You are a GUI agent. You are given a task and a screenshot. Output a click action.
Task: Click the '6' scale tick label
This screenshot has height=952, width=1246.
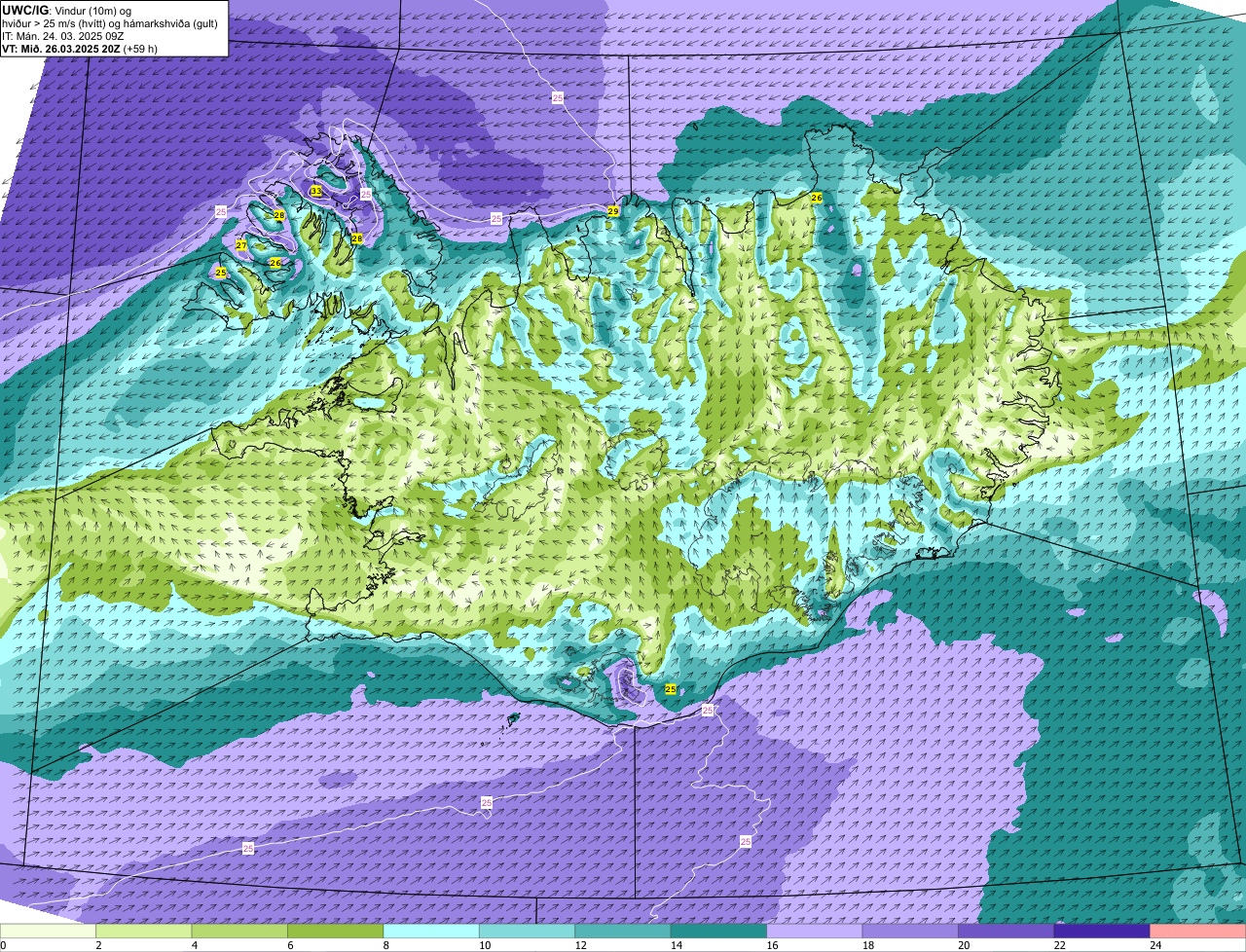(289, 945)
